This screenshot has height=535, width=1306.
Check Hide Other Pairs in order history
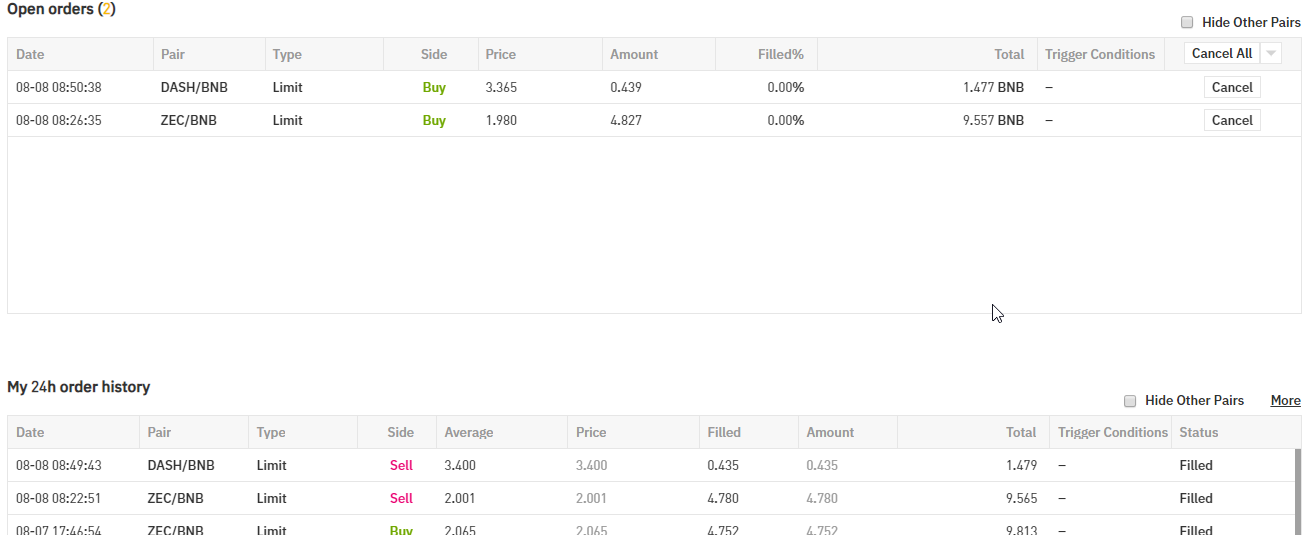pyautogui.click(x=1130, y=400)
